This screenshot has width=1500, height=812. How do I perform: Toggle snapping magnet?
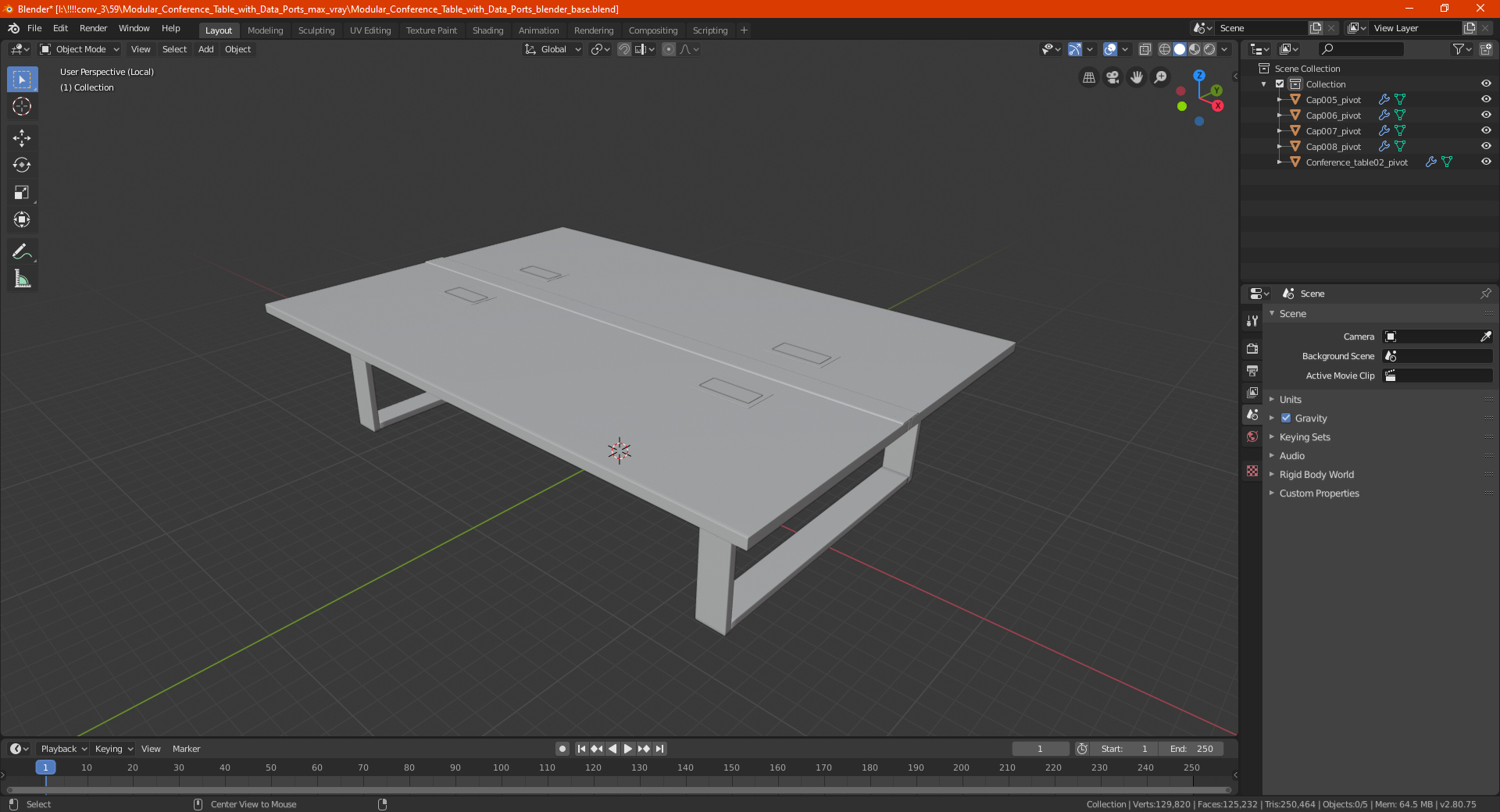(623, 49)
